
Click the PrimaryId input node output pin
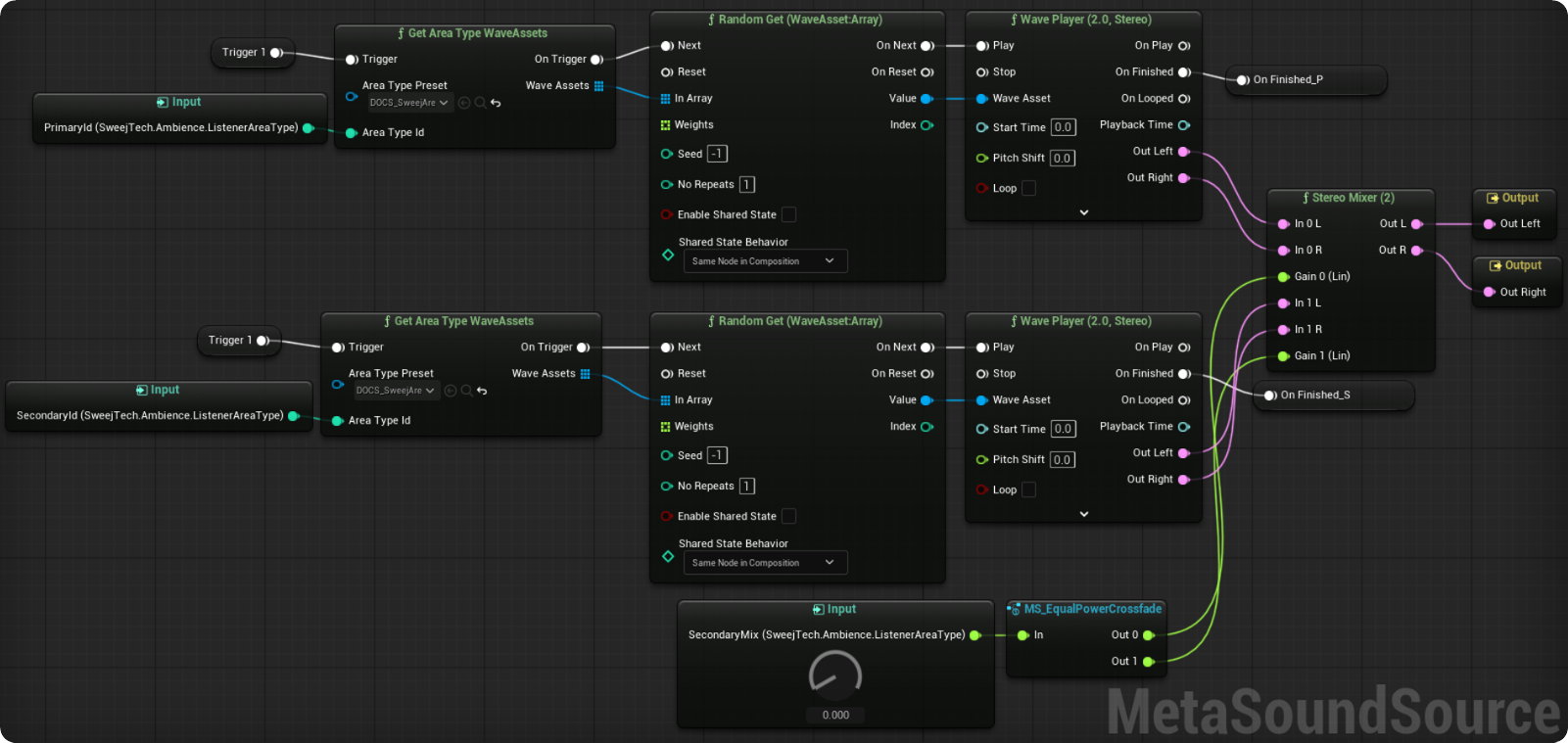309,128
